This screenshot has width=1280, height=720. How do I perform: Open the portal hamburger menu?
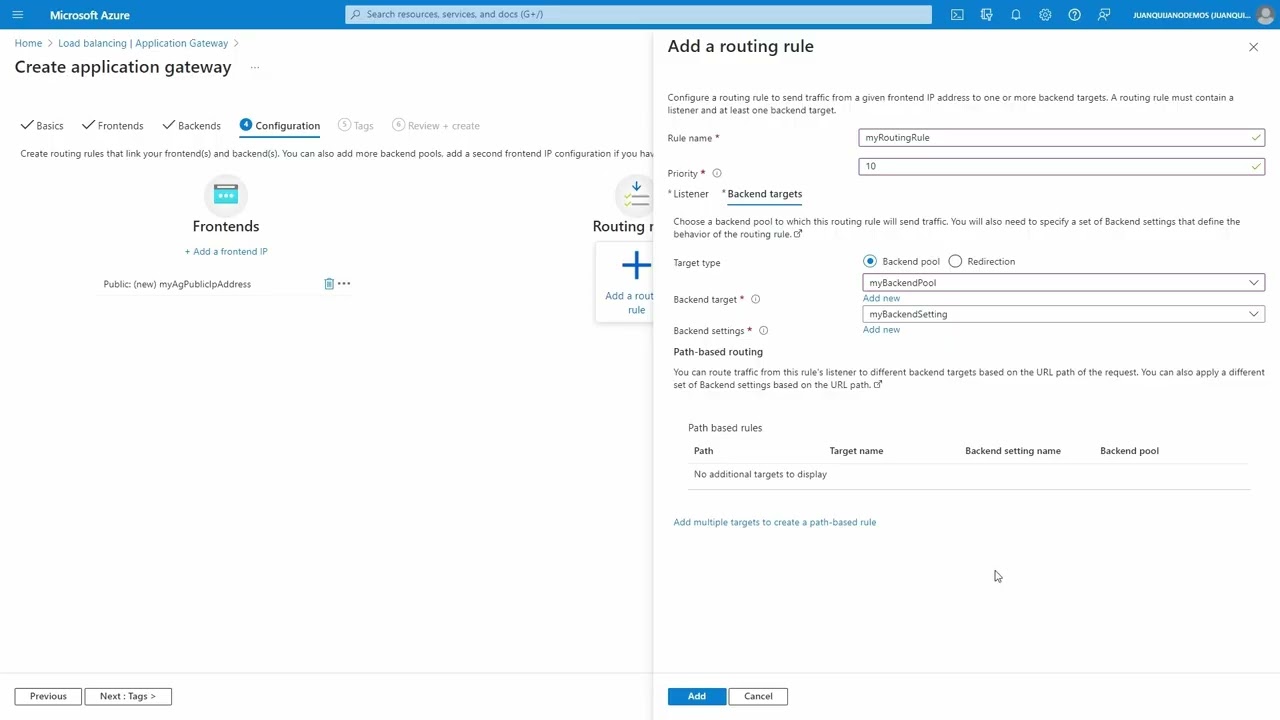click(x=17, y=15)
